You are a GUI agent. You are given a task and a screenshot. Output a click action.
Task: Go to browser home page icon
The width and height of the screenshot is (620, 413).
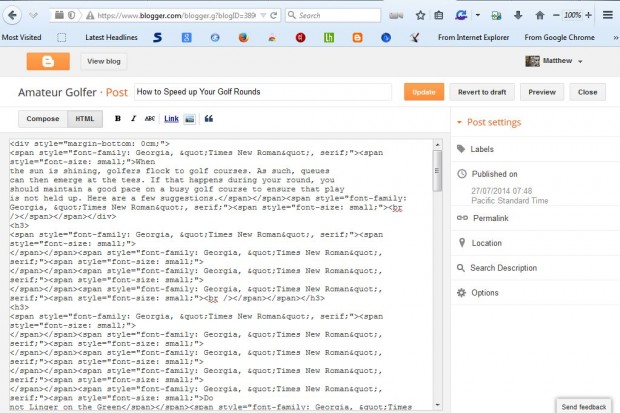[539, 16]
